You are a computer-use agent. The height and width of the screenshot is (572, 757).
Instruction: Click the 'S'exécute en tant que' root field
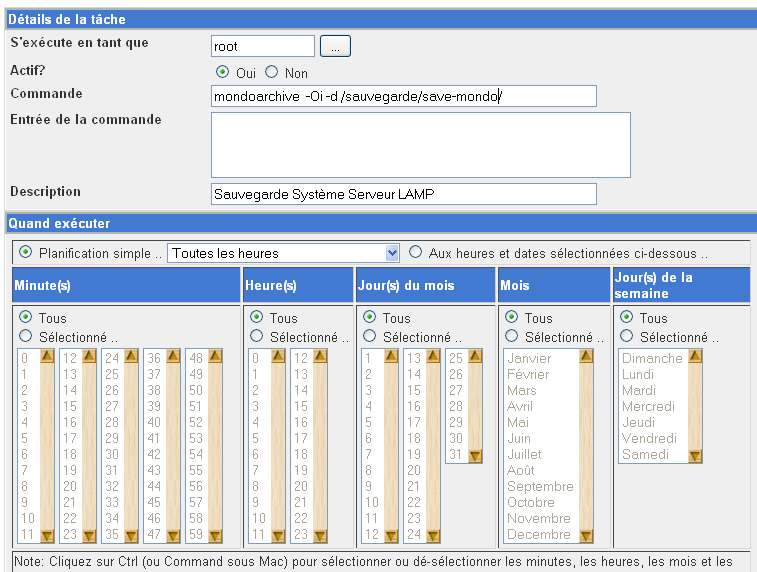coord(263,46)
